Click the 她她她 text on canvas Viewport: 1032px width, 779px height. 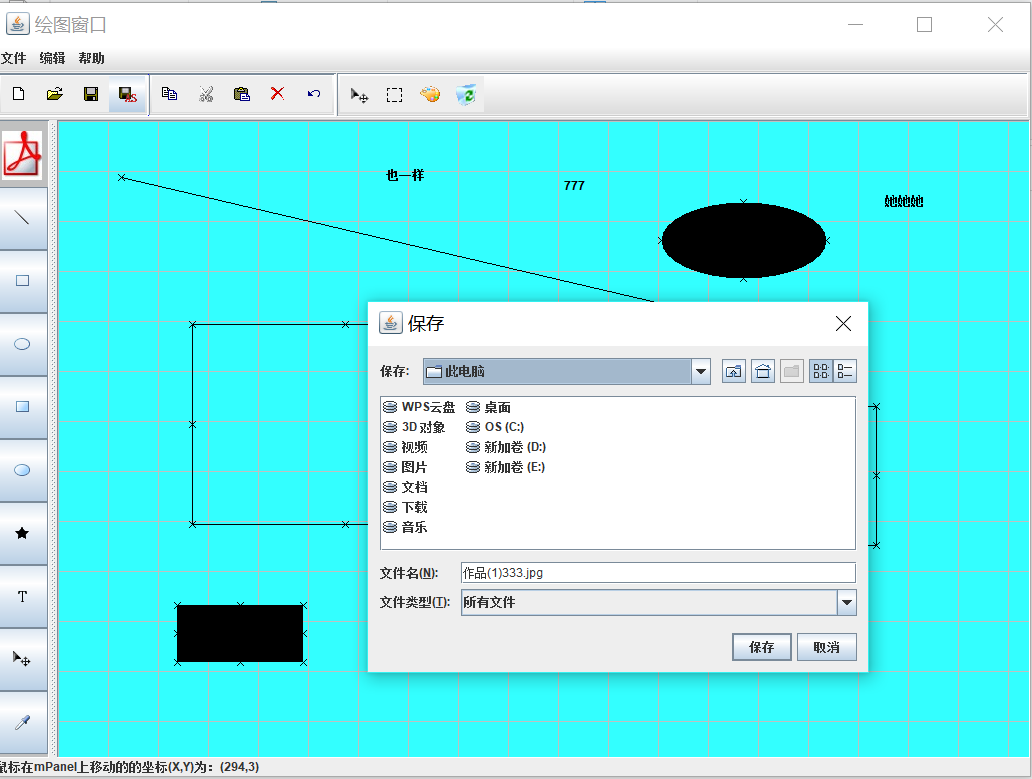point(904,201)
